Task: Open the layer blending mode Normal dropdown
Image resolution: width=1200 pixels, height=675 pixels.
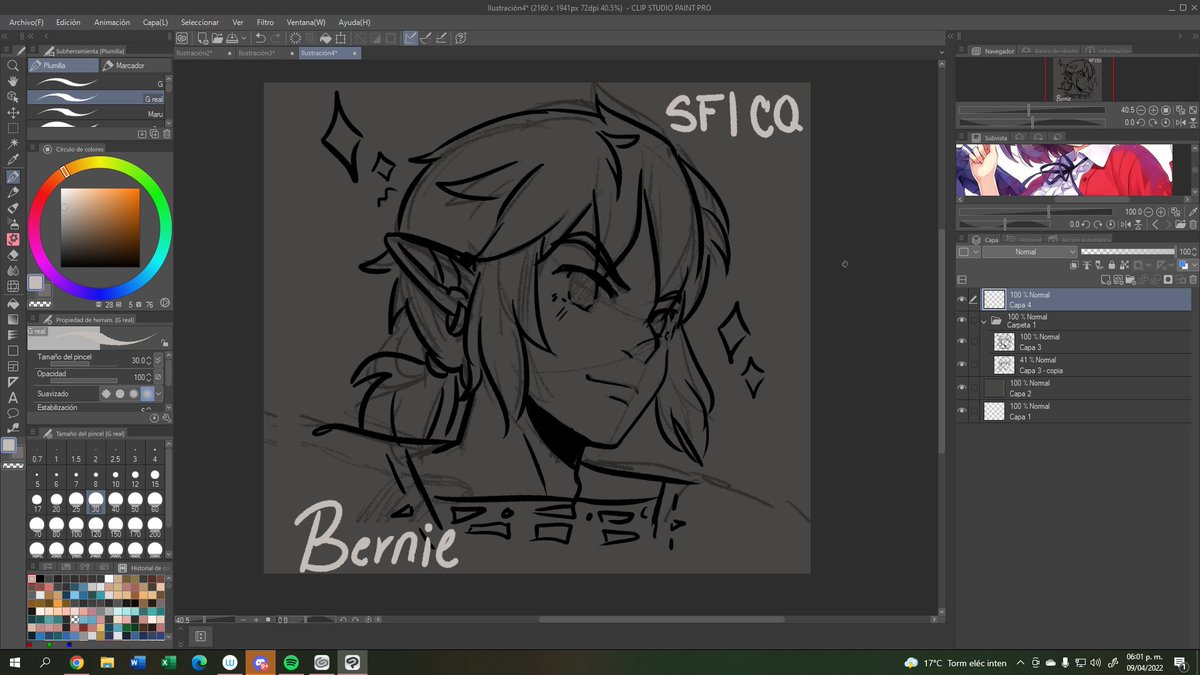Action: pyautogui.click(x=1030, y=252)
